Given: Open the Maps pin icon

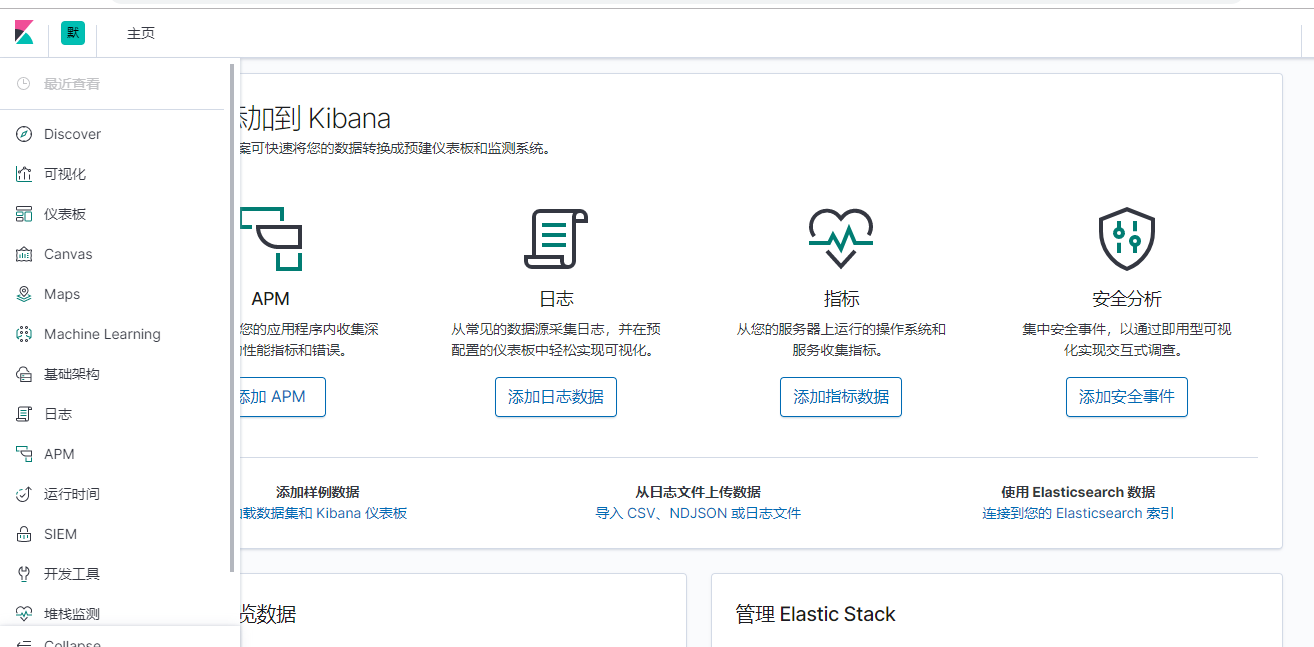Looking at the screenshot, I should pos(24,294).
